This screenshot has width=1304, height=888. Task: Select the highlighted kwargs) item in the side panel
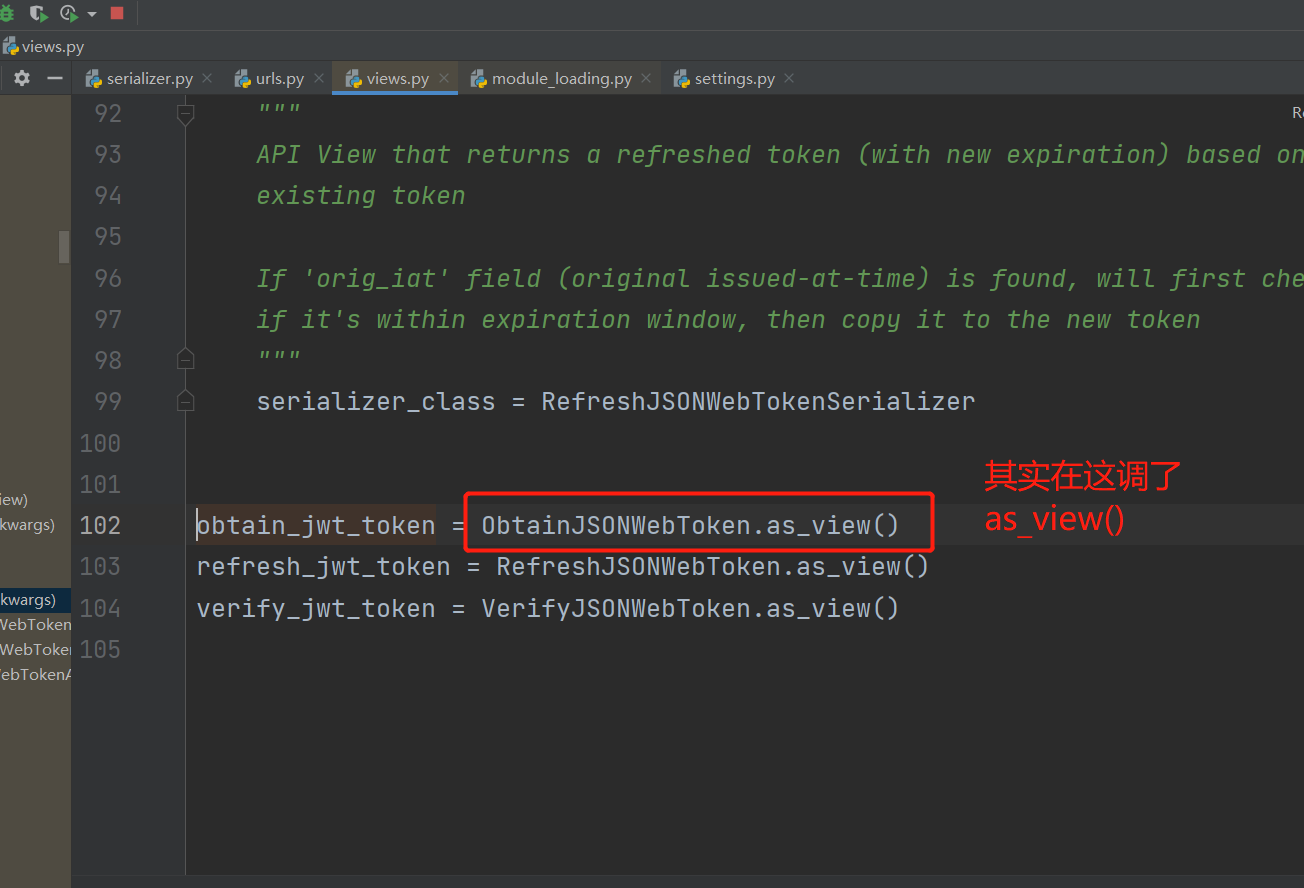coord(35,600)
